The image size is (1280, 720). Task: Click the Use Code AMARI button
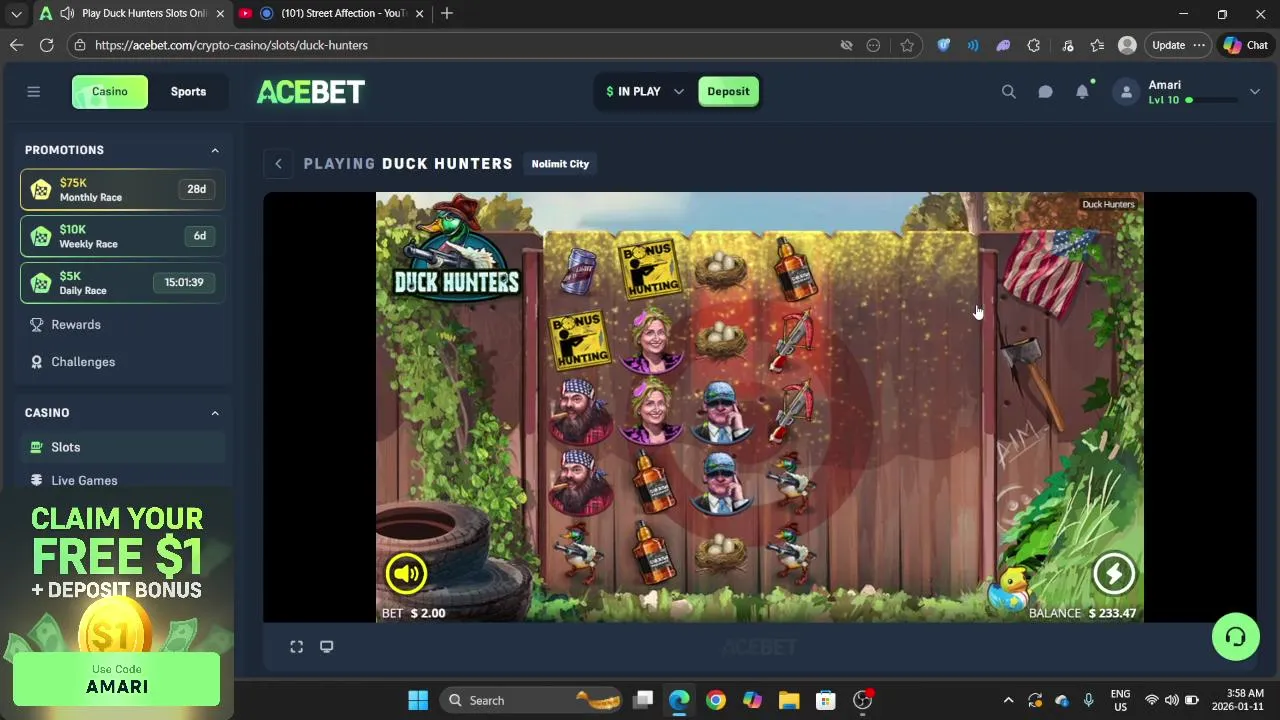[117, 679]
